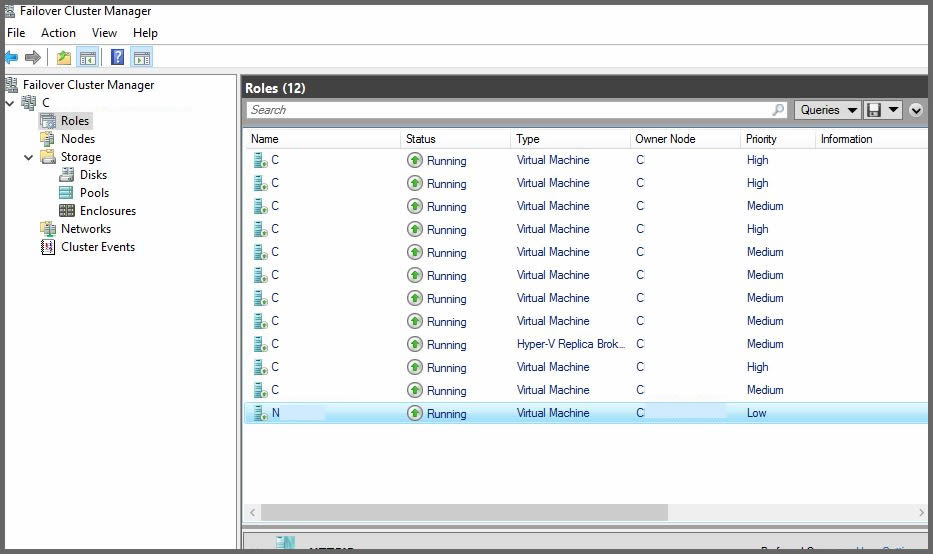Click the Failover Cluster Manager title bar icon
The image size is (933, 554).
(10, 11)
